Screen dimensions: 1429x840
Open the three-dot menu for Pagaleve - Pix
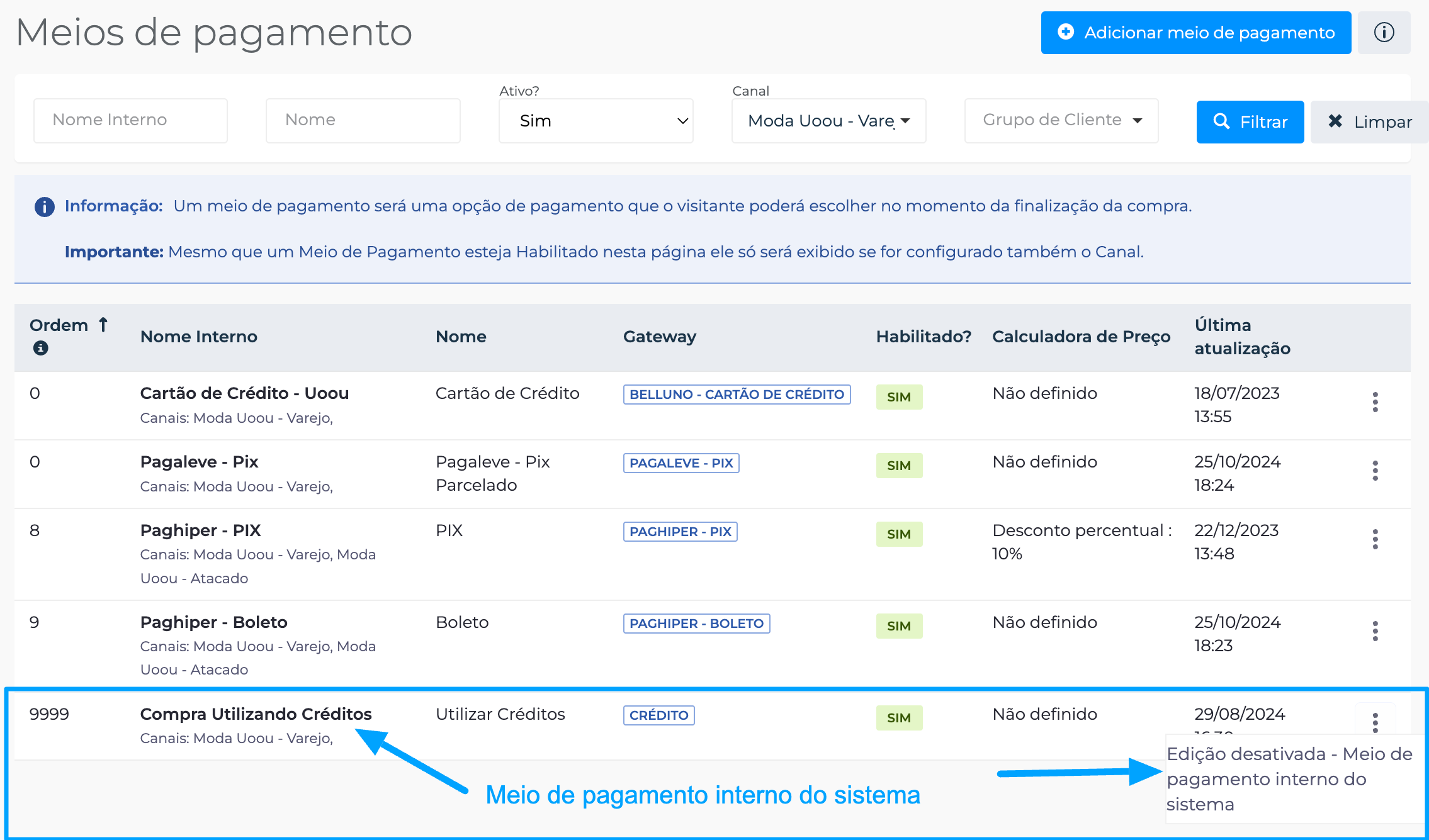(1375, 471)
